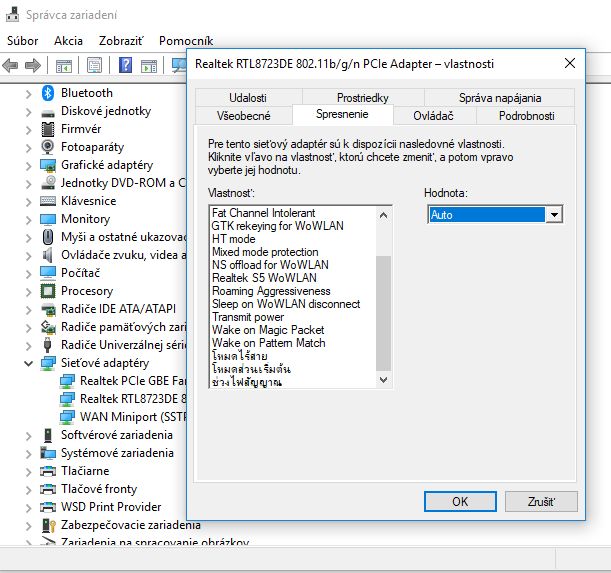Click the Tlačiarne printer icon

pyautogui.click(x=48, y=471)
